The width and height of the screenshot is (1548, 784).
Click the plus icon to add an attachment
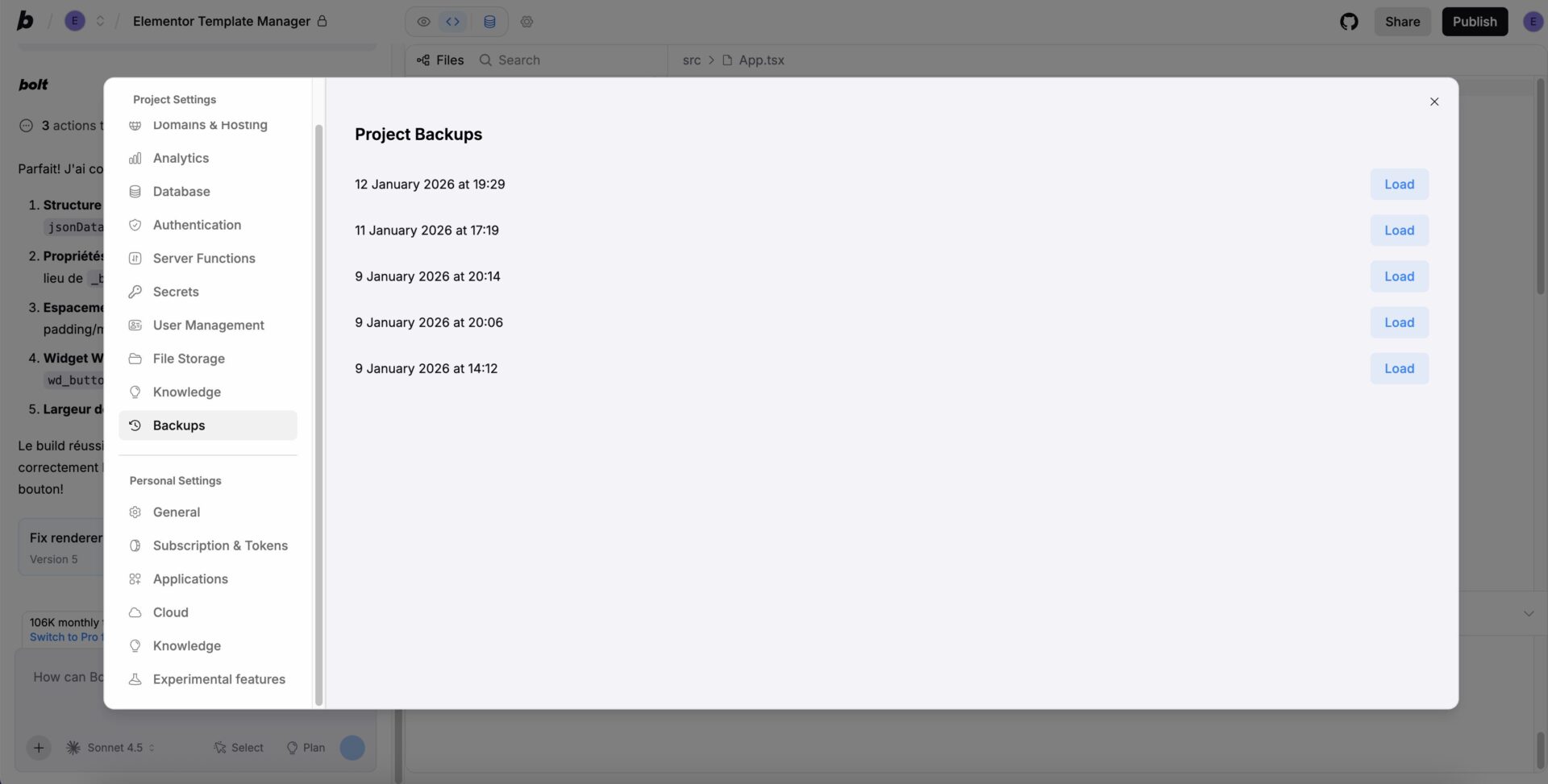coord(38,747)
